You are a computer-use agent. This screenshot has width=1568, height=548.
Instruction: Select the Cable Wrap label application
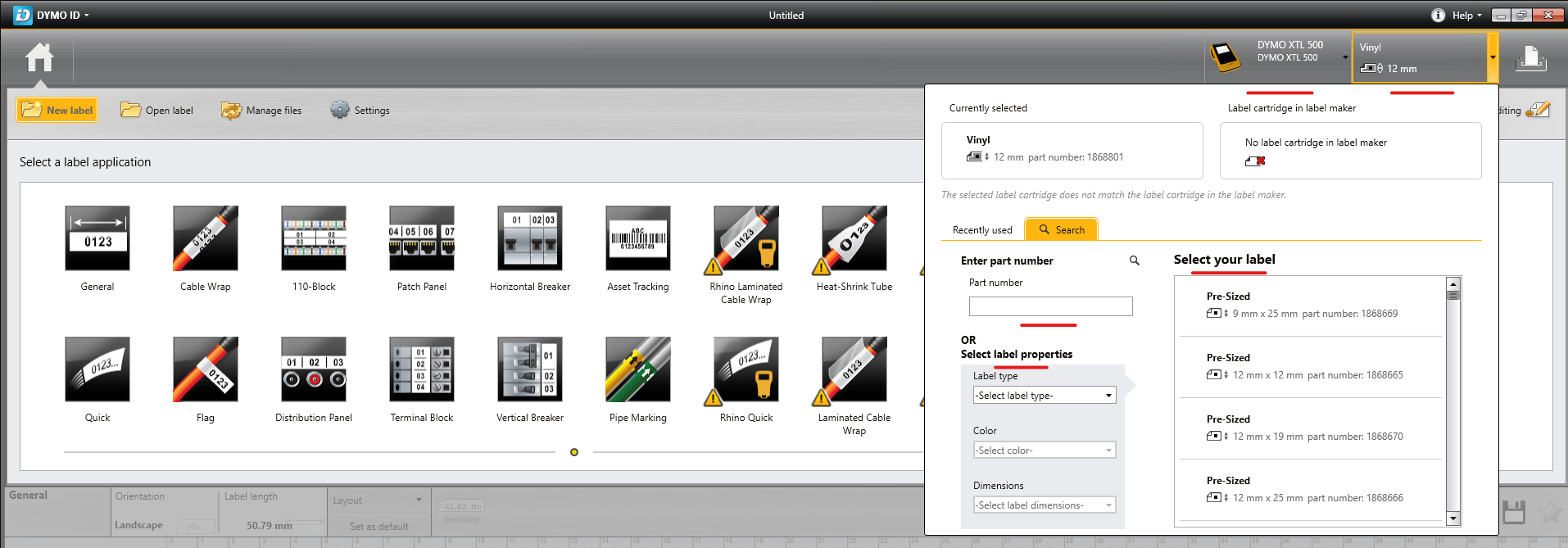point(206,238)
